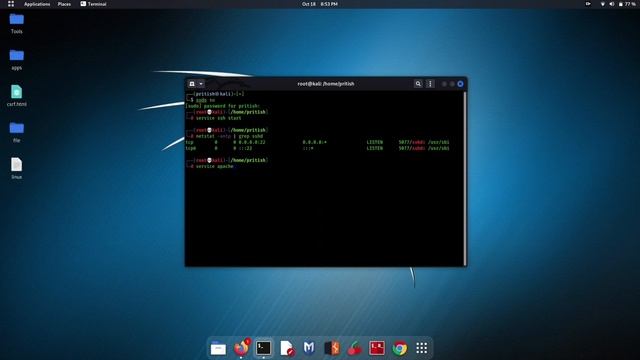Open the Terminal app menu in the top bar

[93, 4]
